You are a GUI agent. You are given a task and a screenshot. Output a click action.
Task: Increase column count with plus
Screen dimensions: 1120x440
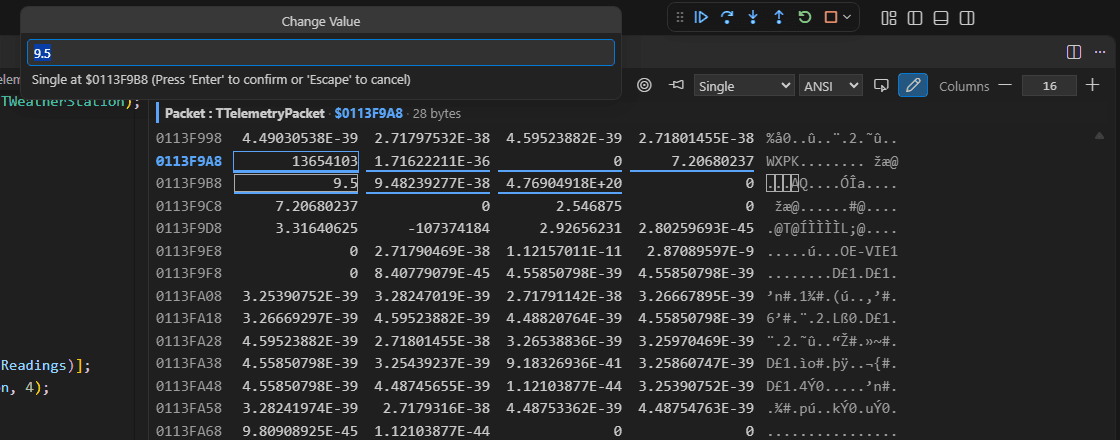[1092, 86]
